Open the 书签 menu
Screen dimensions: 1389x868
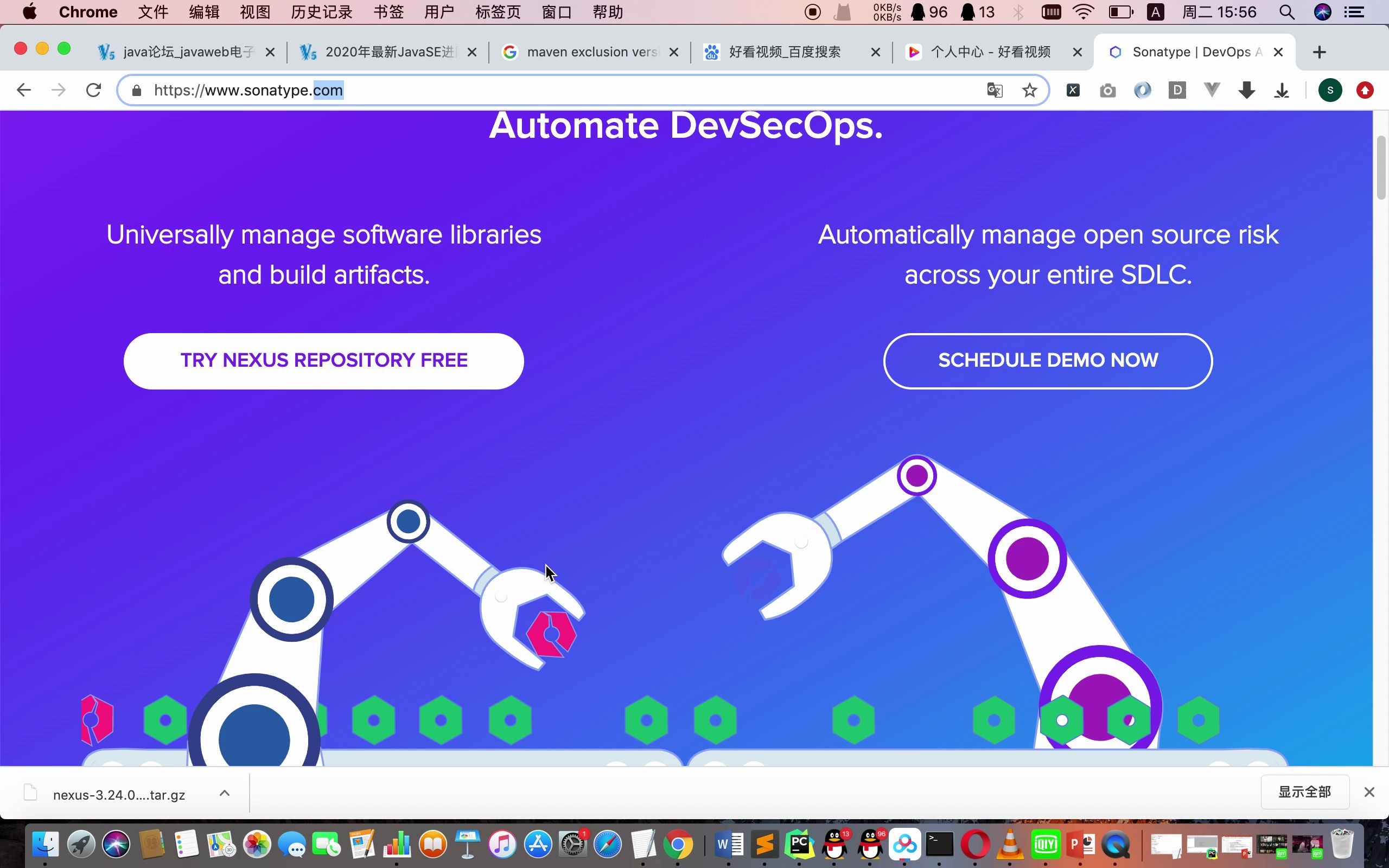coord(388,12)
